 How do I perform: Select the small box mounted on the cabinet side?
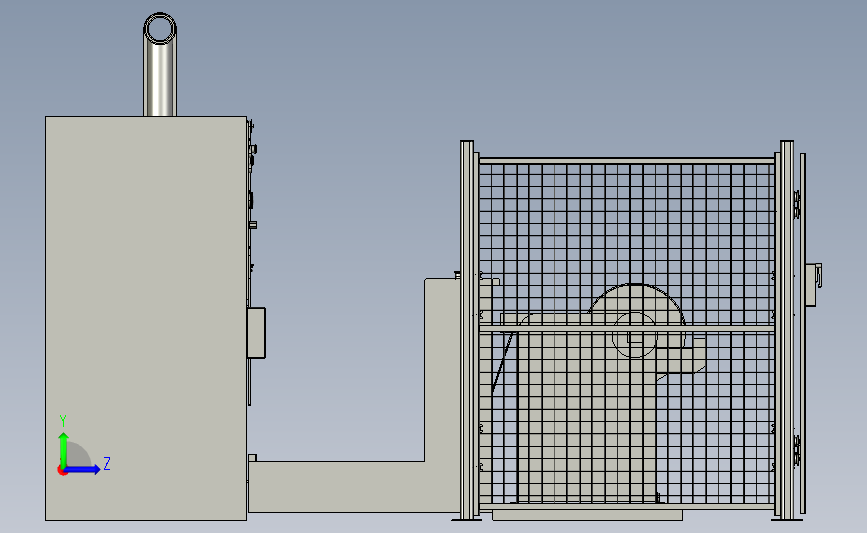click(x=256, y=333)
